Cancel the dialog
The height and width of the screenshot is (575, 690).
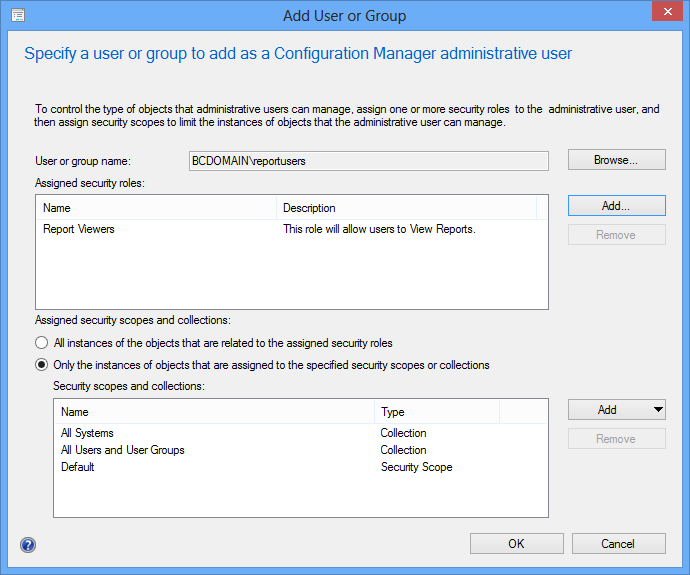617,544
